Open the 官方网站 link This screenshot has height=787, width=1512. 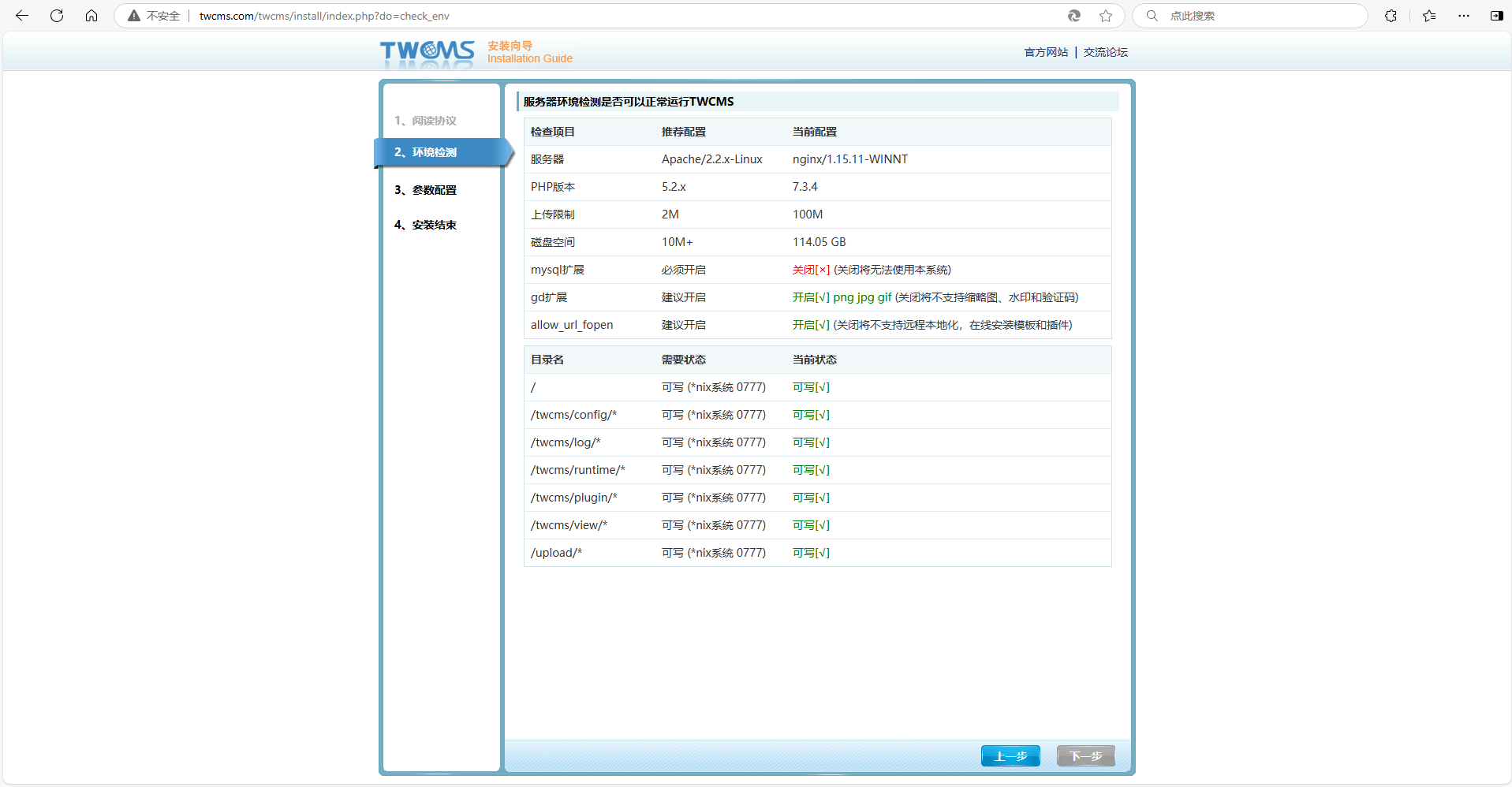coord(1046,52)
